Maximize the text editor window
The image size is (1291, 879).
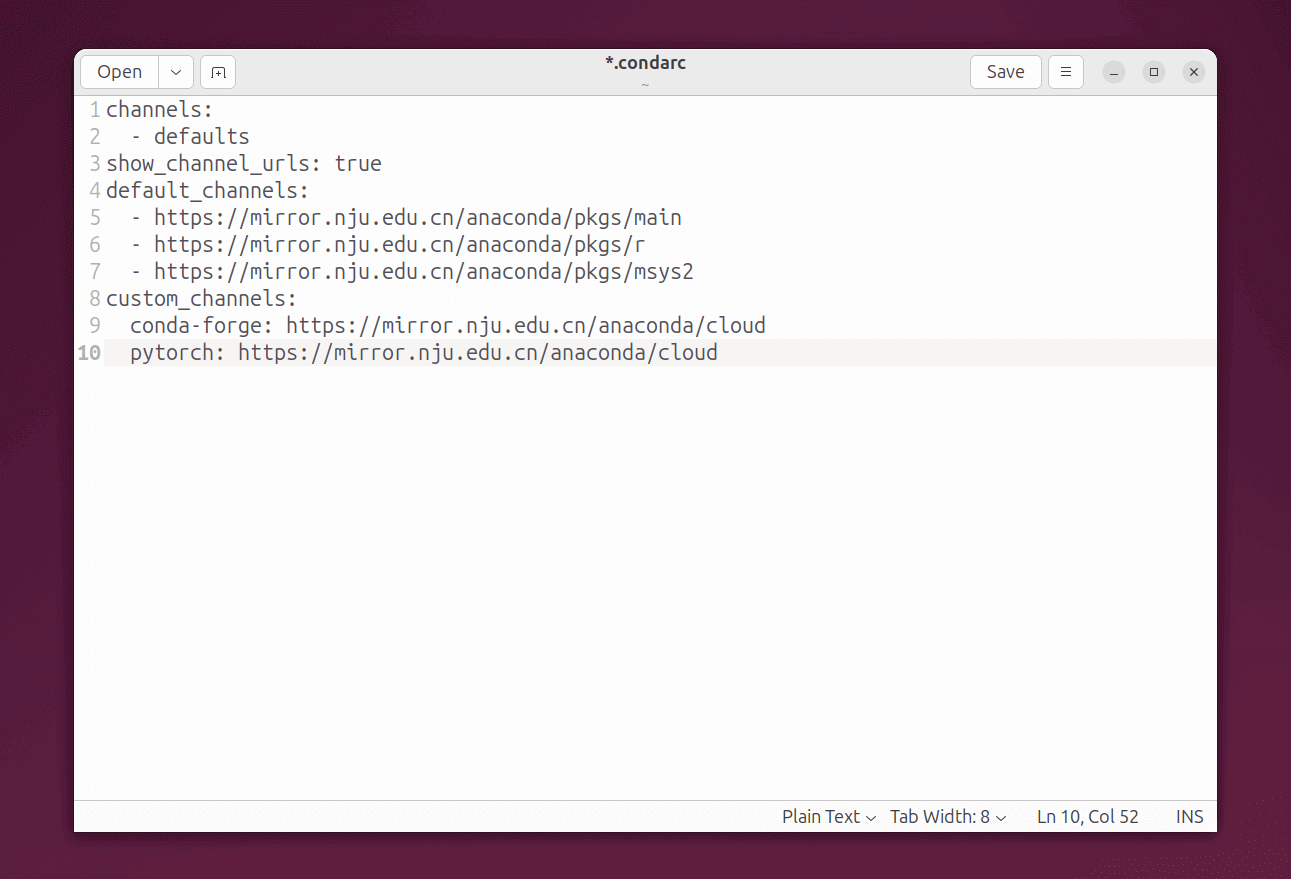(x=1154, y=72)
